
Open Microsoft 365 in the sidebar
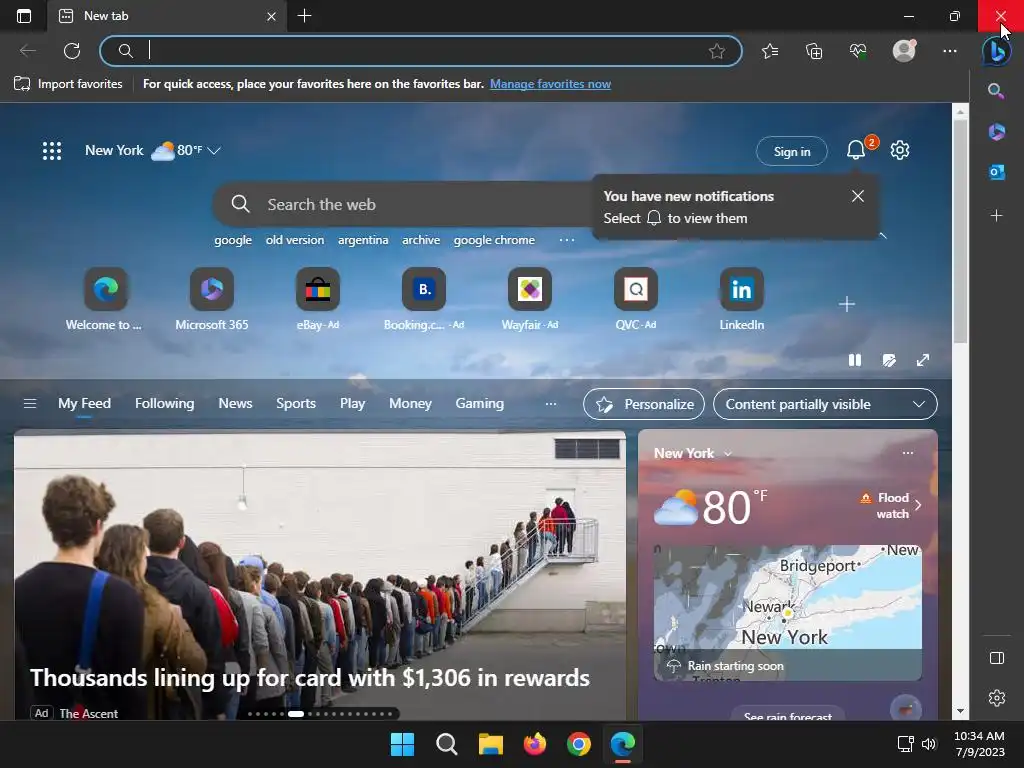point(996,132)
